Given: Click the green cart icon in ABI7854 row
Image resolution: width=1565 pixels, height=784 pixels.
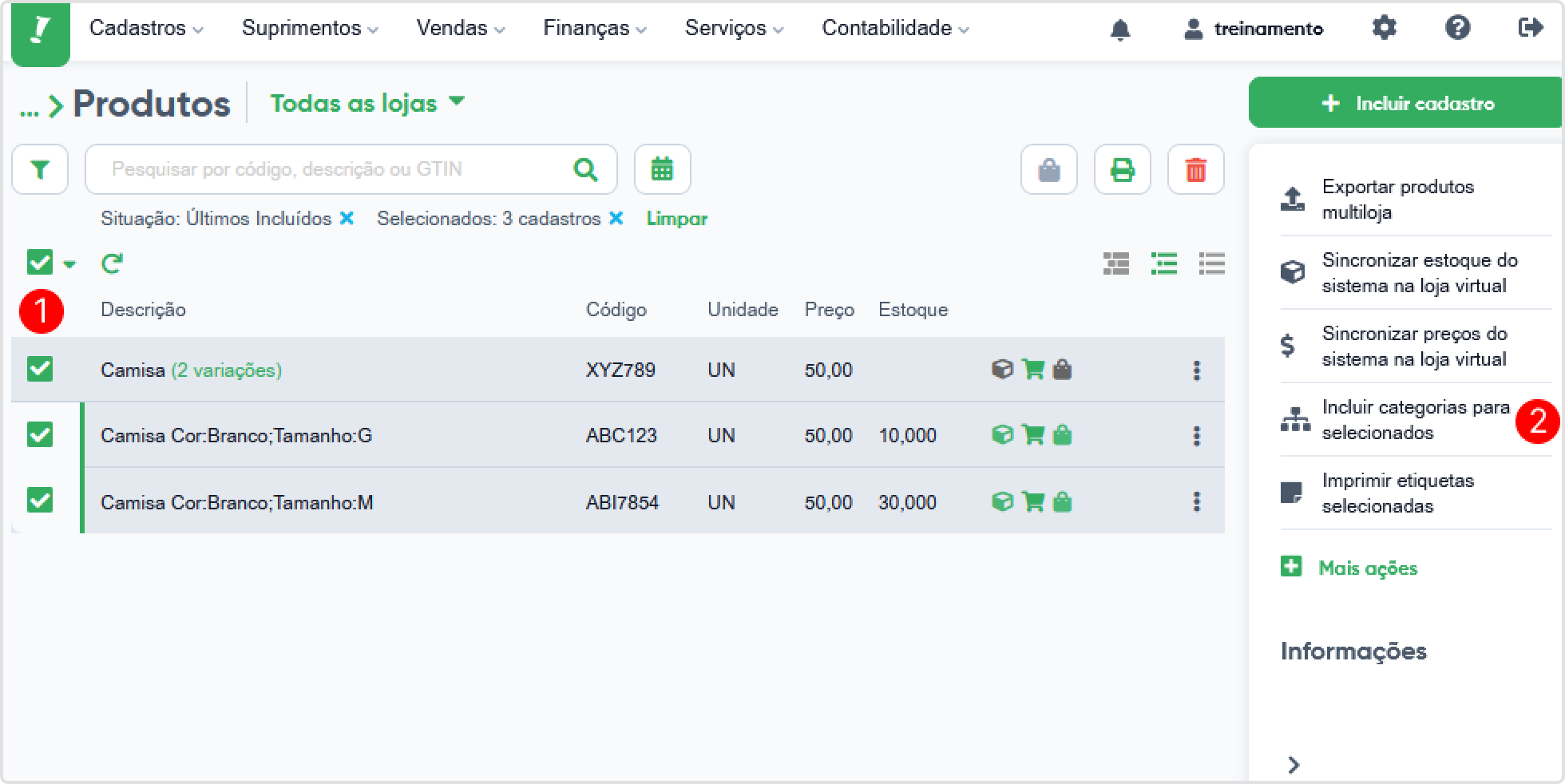Looking at the screenshot, I should click(x=1033, y=501).
